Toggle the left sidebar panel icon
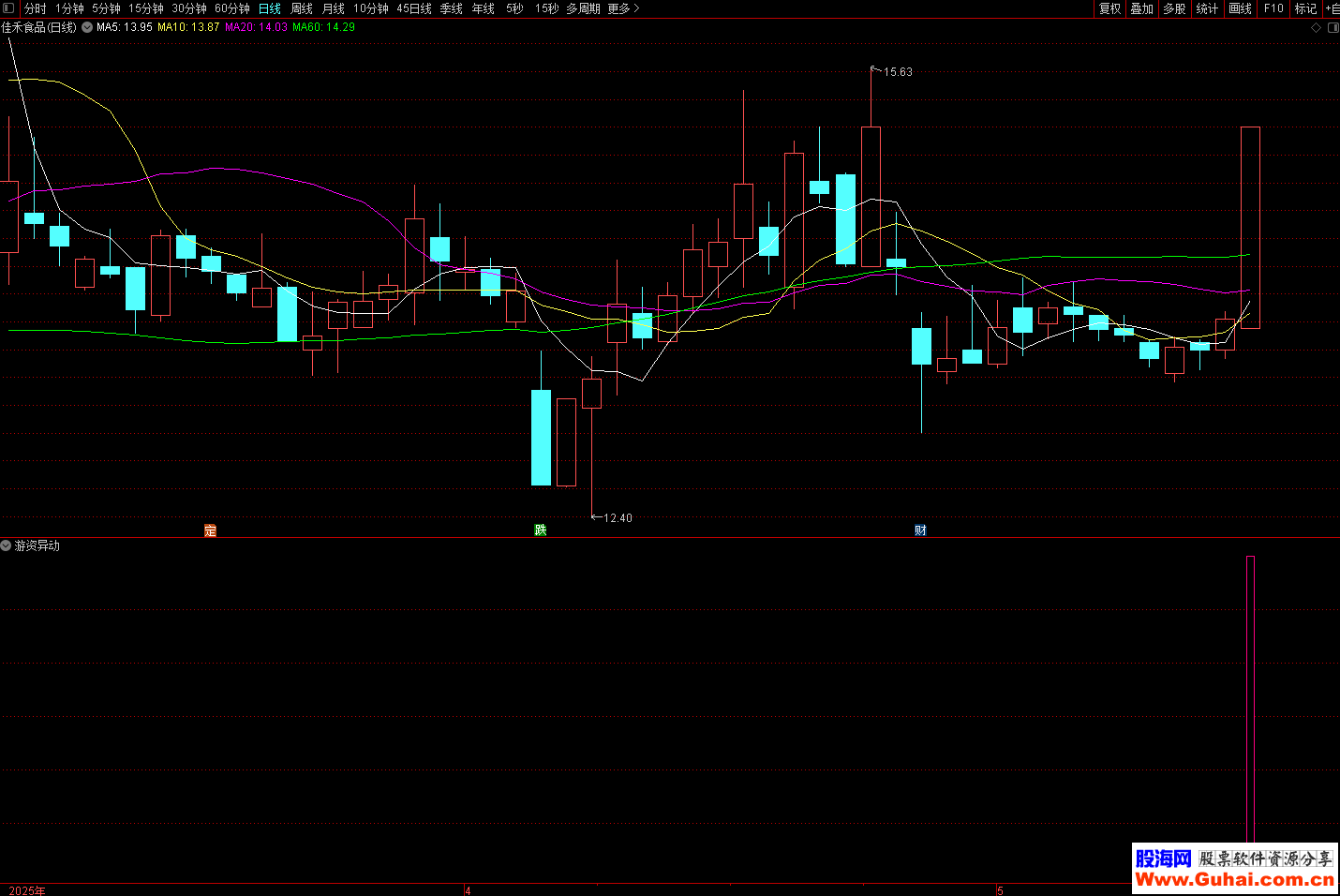Screen dimensions: 1340x896 pos(8,8)
